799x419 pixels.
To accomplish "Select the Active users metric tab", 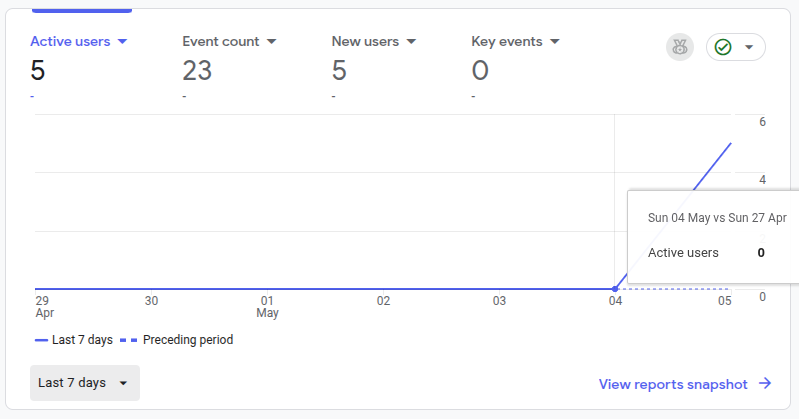I will (x=70, y=41).
